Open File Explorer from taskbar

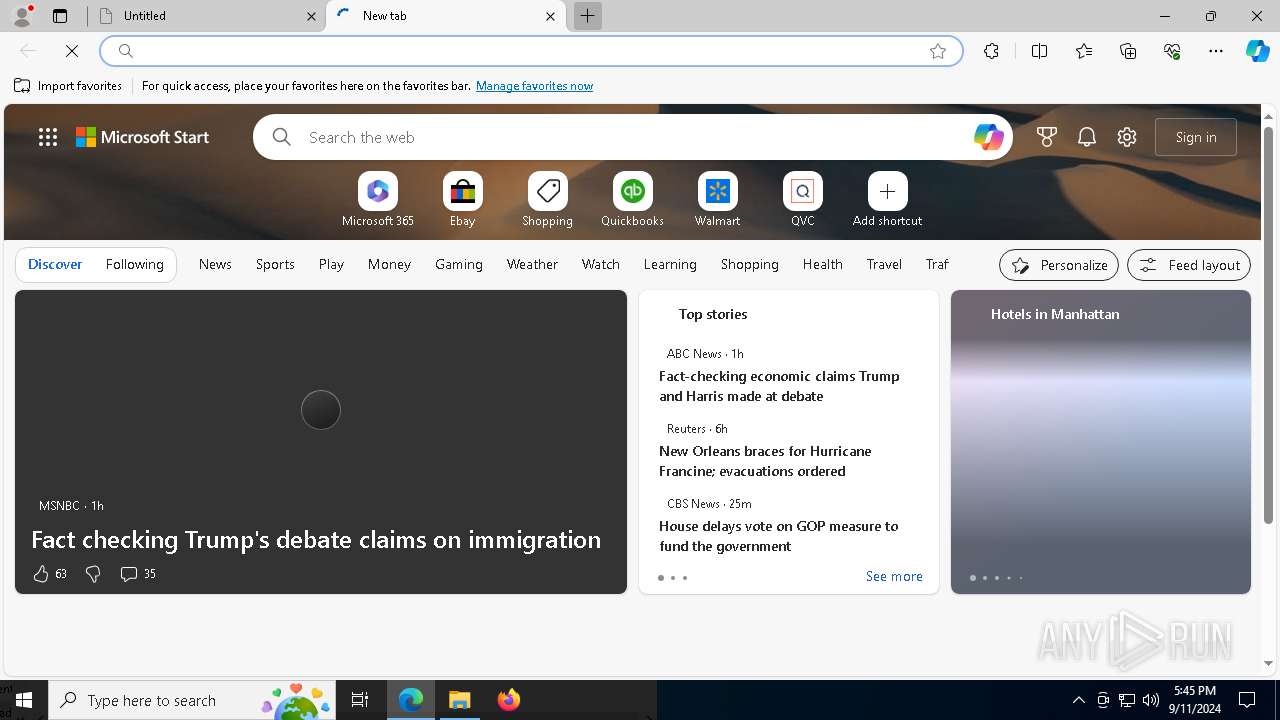click(x=459, y=700)
